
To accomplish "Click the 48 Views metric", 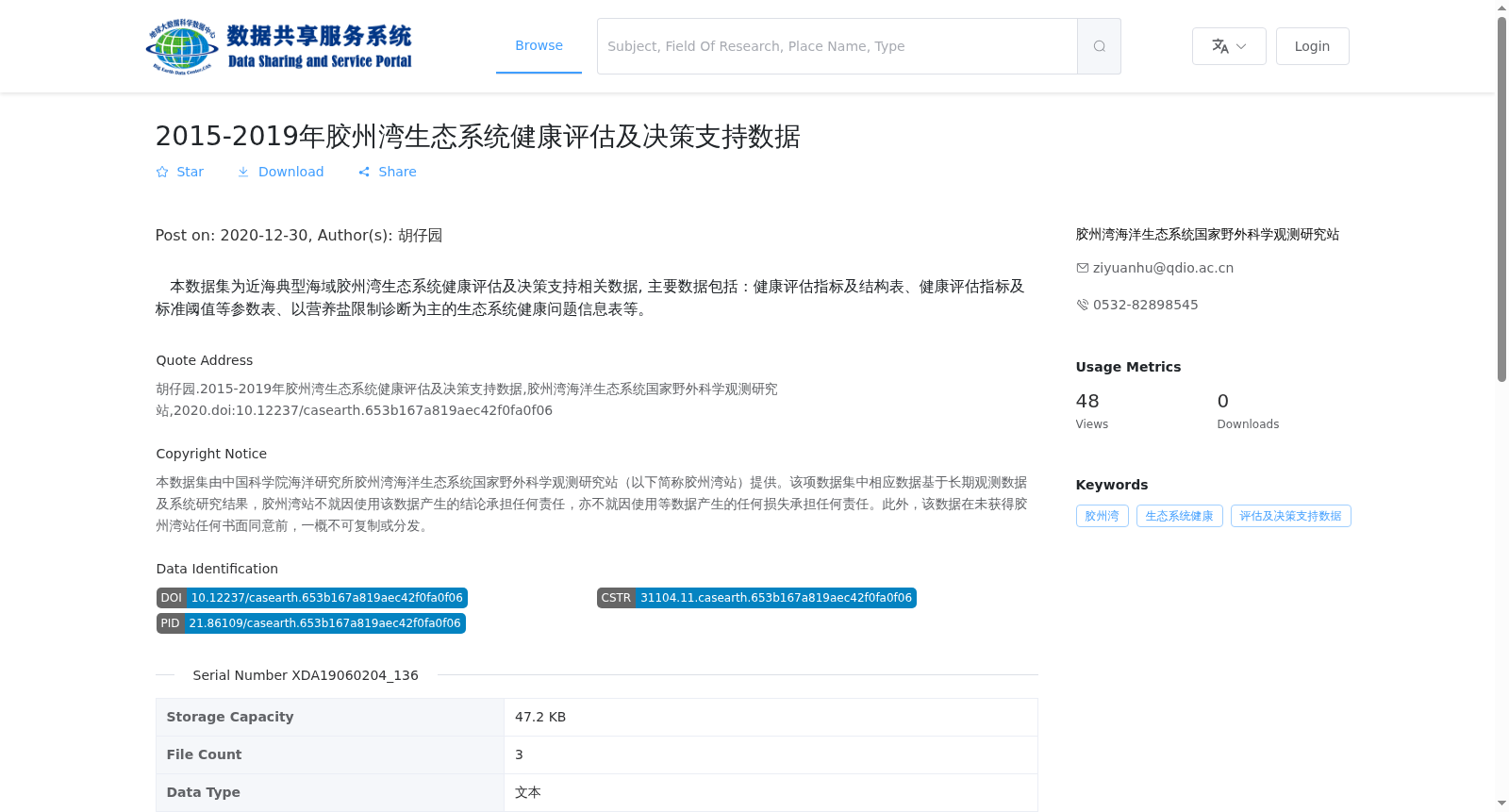I will [x=1092, y=411].
